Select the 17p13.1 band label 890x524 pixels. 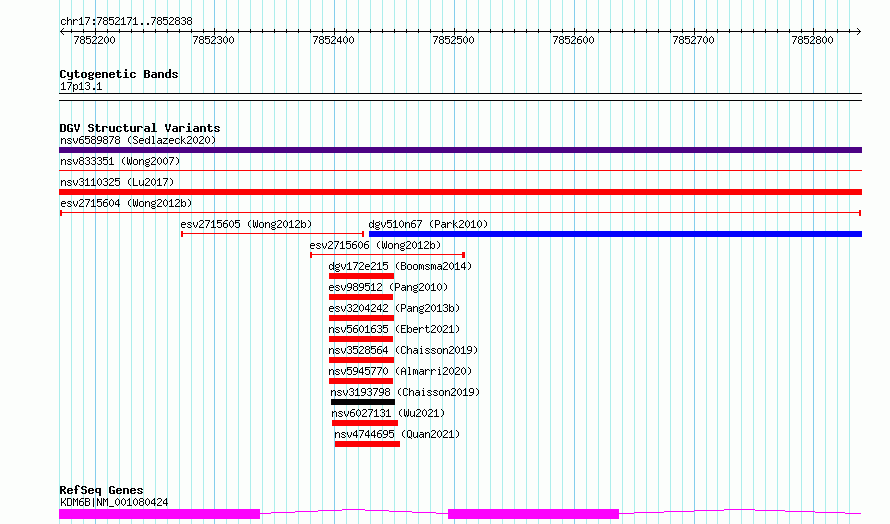[81, 86]
